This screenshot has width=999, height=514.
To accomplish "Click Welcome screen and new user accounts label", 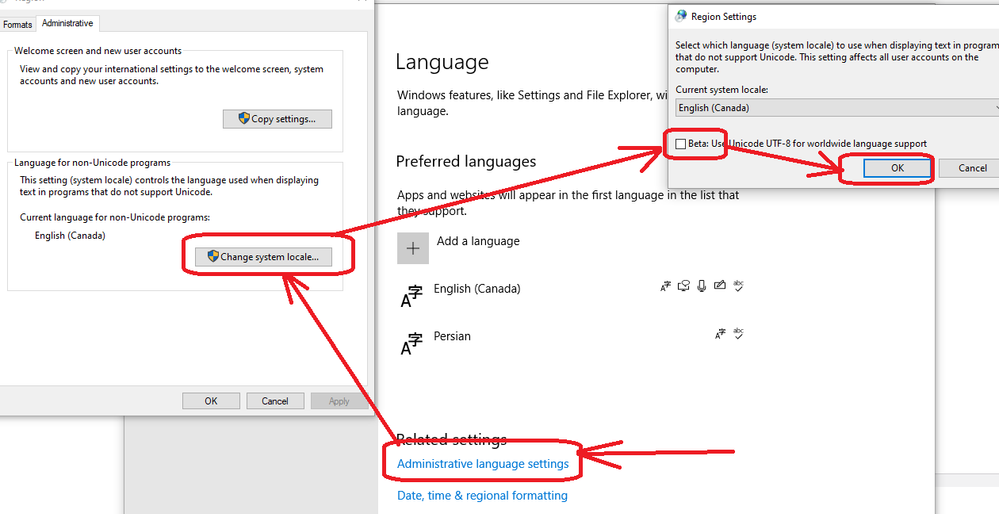I will point(98,51).
